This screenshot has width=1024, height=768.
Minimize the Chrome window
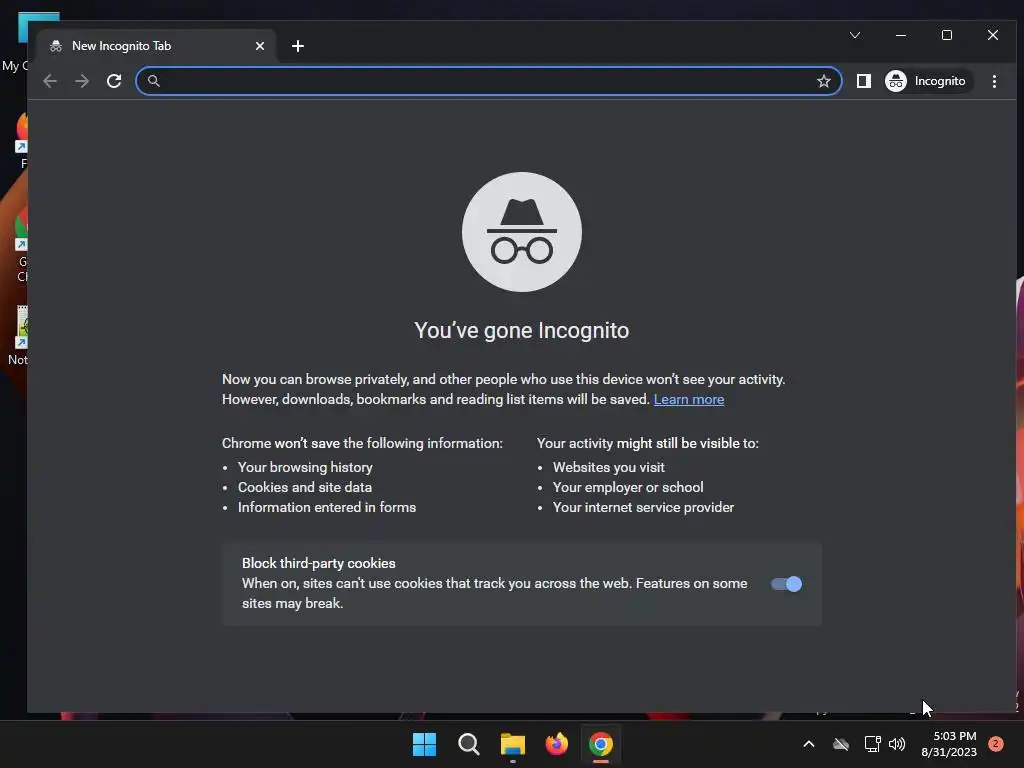[x=901, y=35]
